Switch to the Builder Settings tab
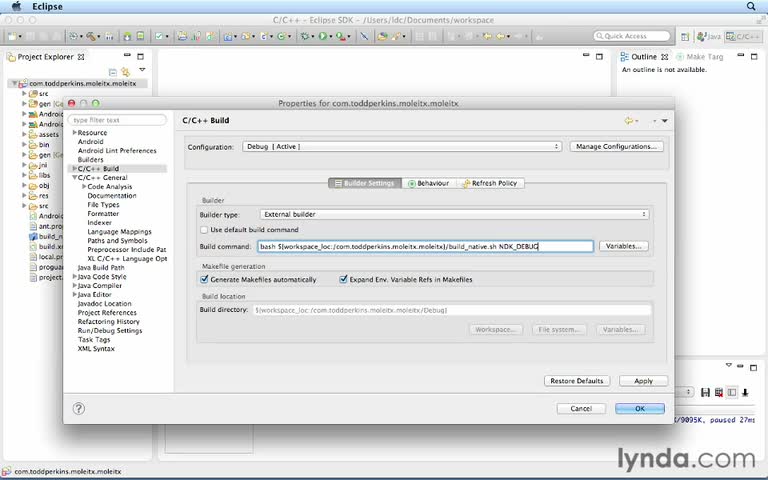 click(x=365, y=183)
